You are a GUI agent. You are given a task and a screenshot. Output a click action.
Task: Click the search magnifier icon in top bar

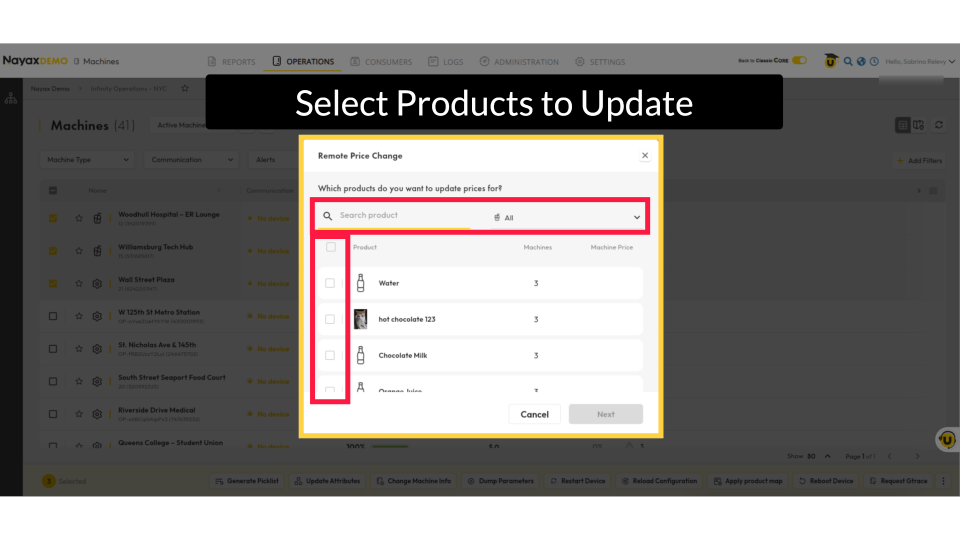pos(848,61)
